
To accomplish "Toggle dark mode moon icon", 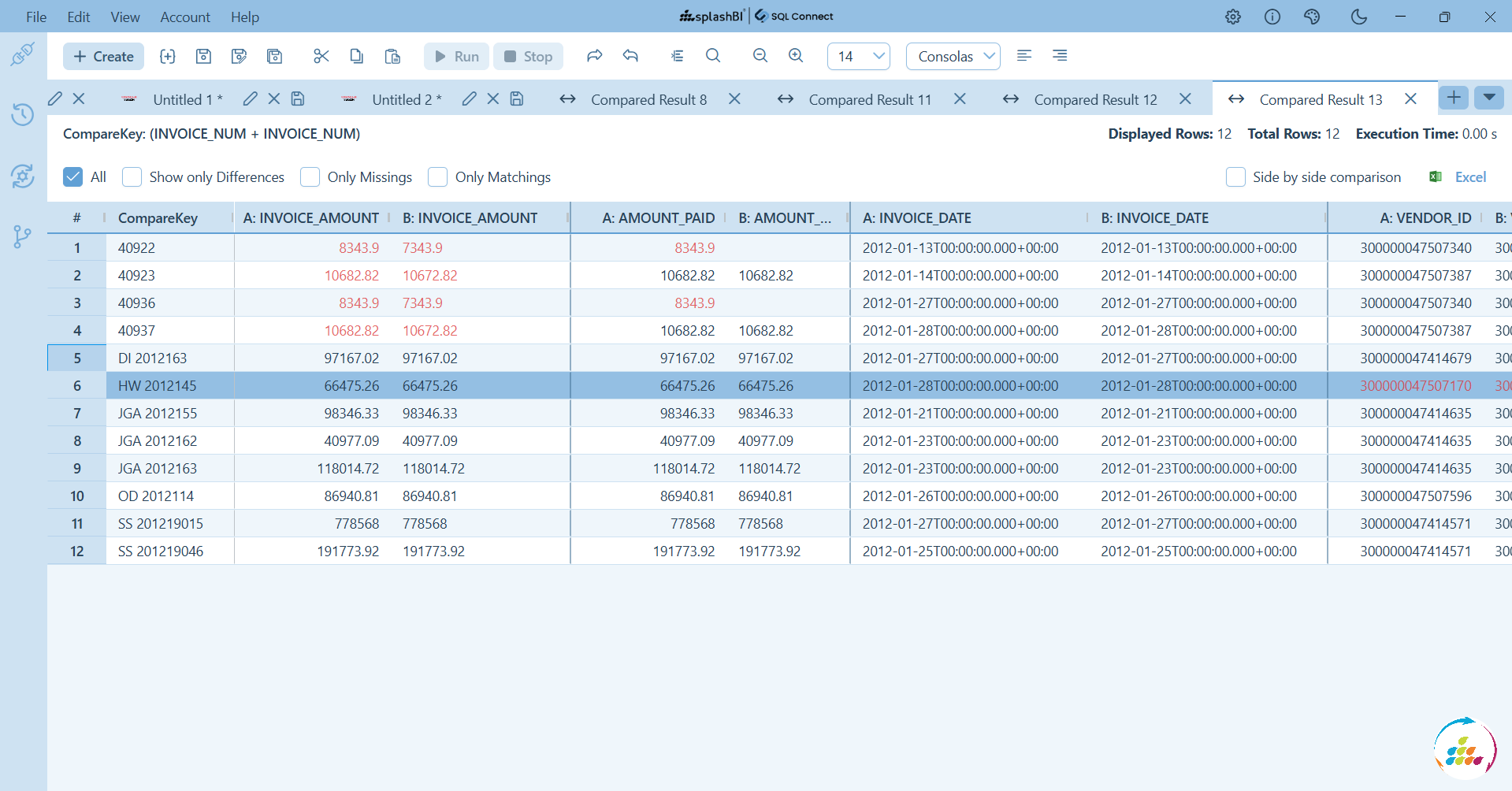I will tap(1358, 17).
